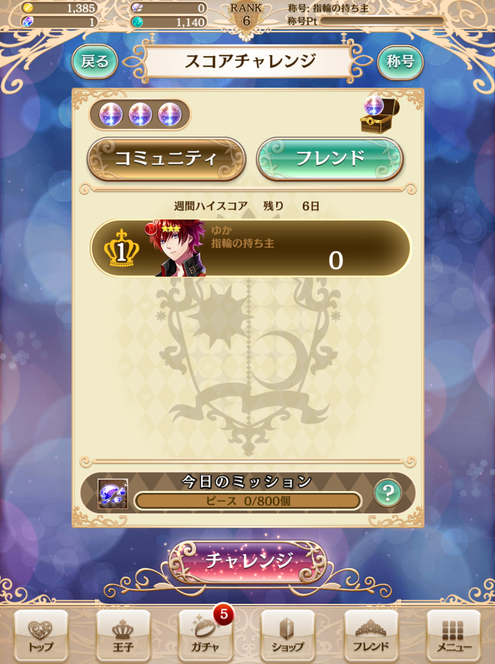Open the ガチャ ring tab
Viewport: 495px width, 664px height.
coord(205,636)
